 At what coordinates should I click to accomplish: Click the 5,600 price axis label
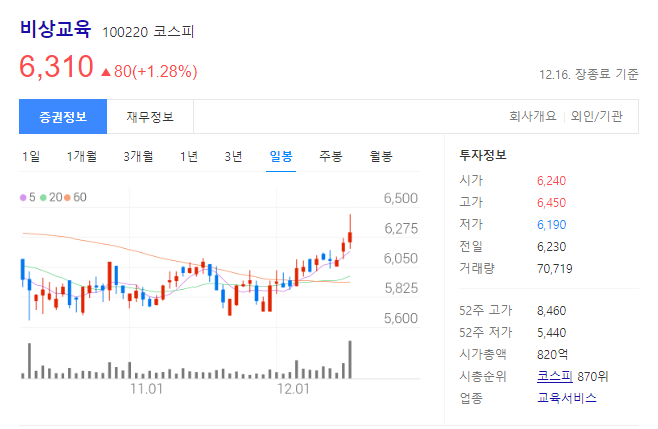pos(401,318)
